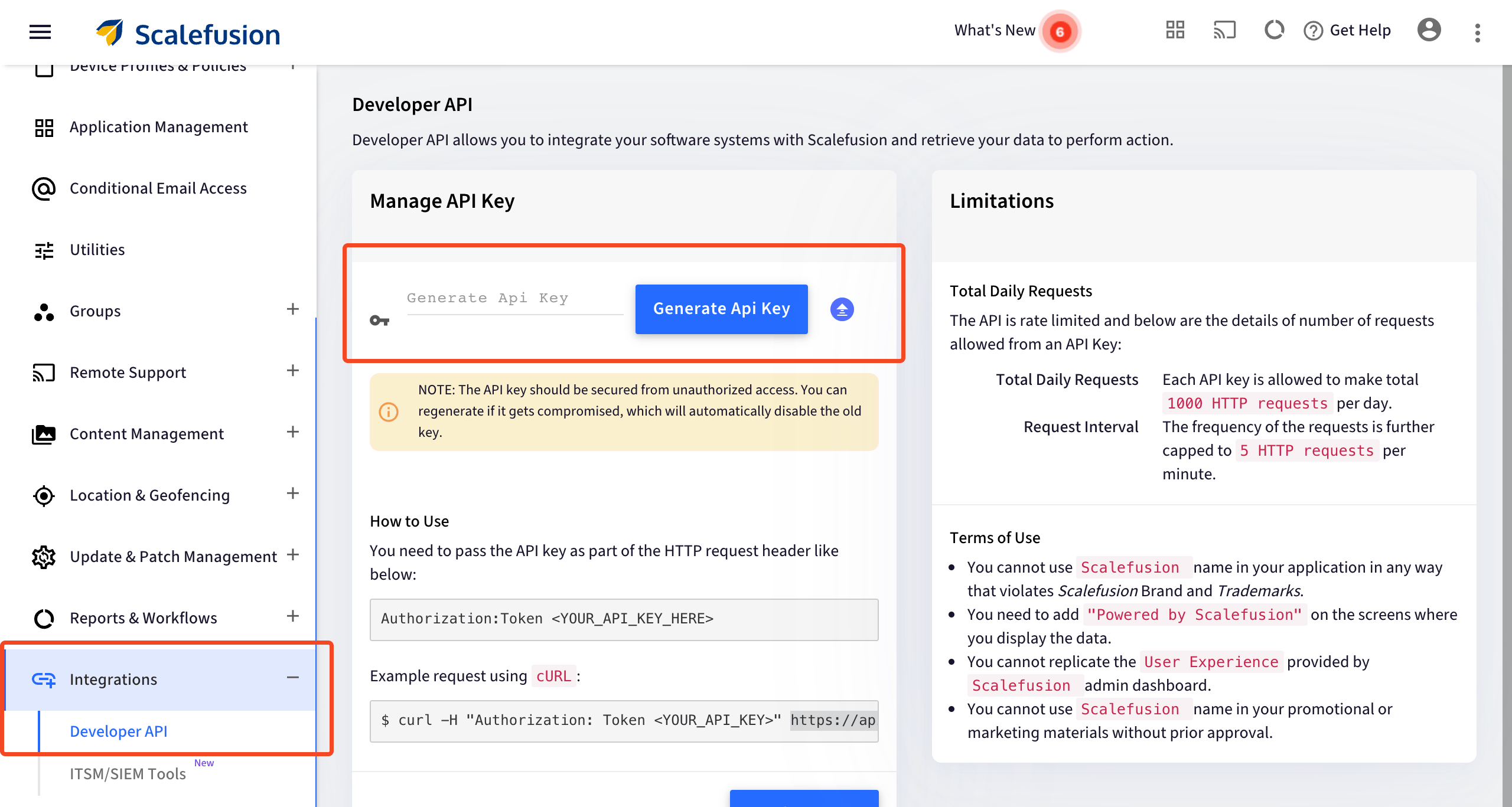
Task: Click the Conditional Email Access at-sign icon
Action: (x=44, y=189)
